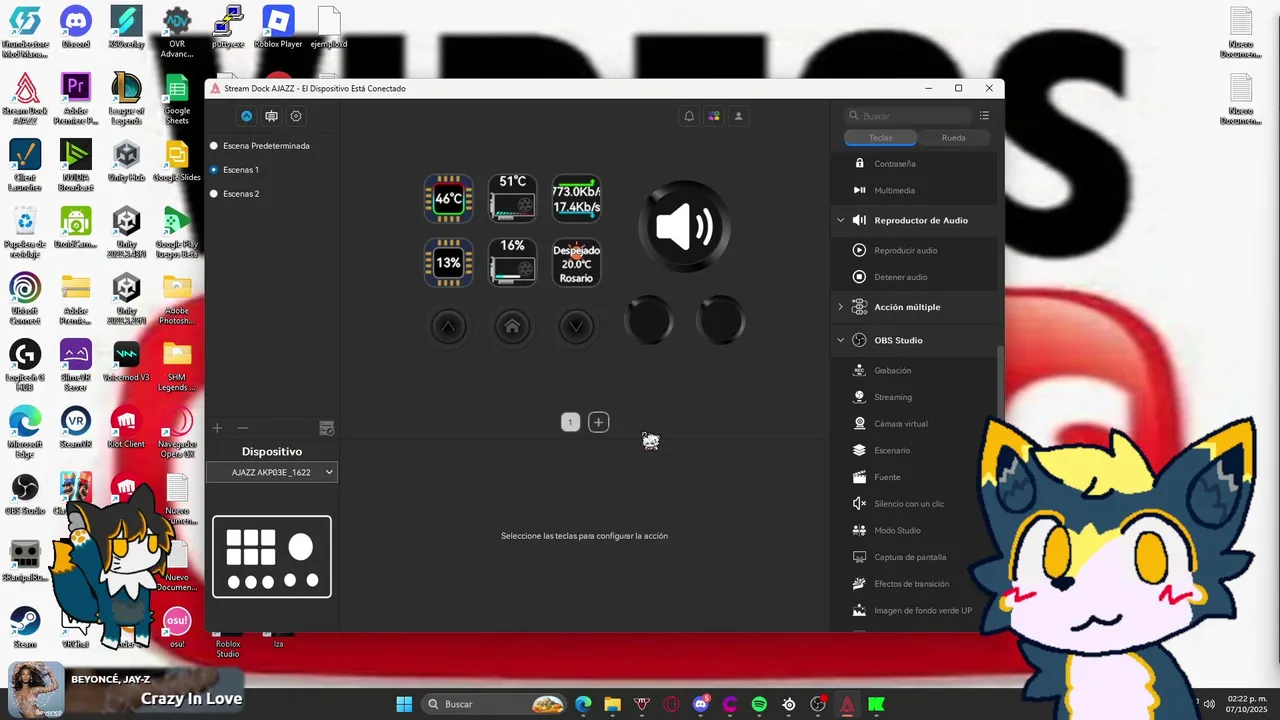This screenshot has height=720, width=1280.
Task: Select the empty knob beside the arrow keys
Action: pos(649,321)
